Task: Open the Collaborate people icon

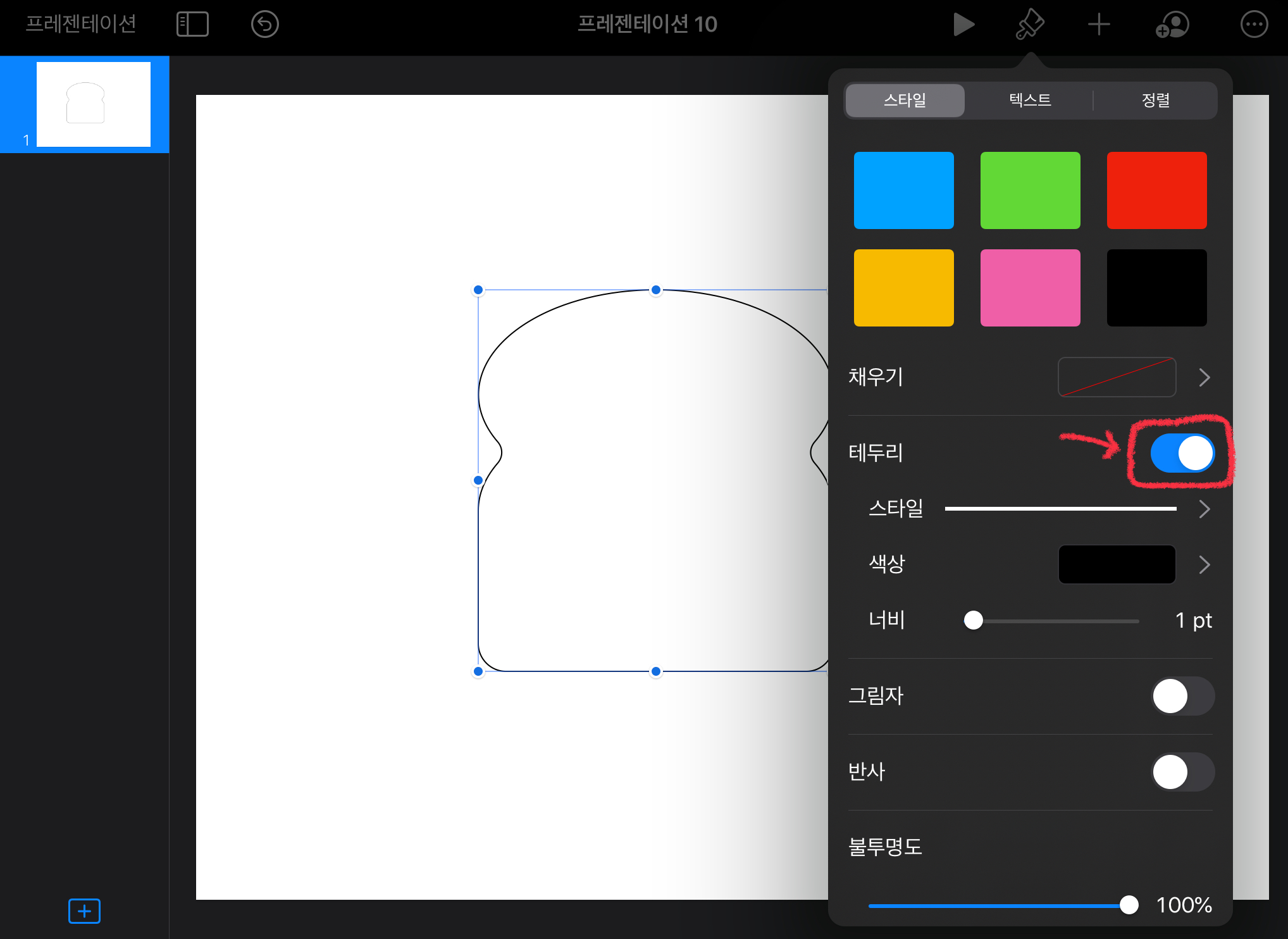Action: [1172, 25]
